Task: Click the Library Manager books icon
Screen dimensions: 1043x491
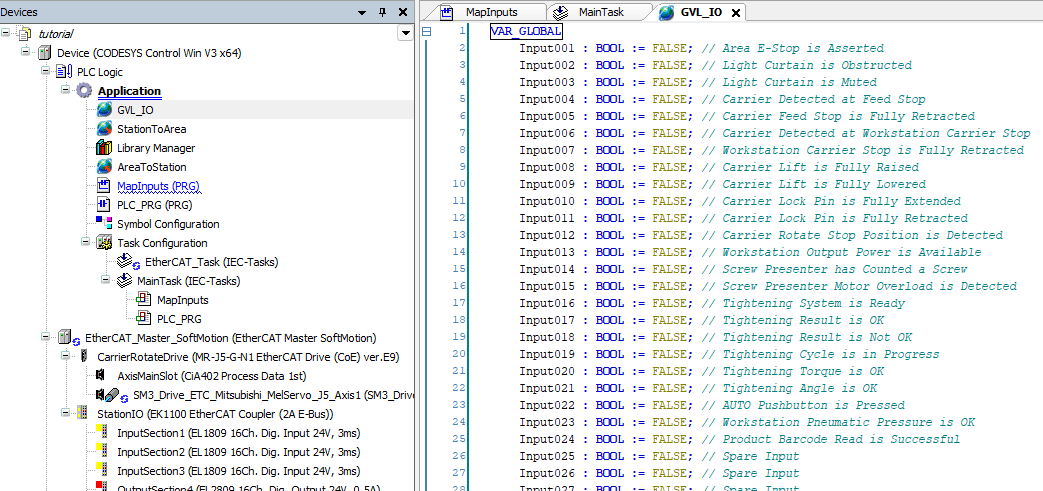Action: click(x=104, y=148)
